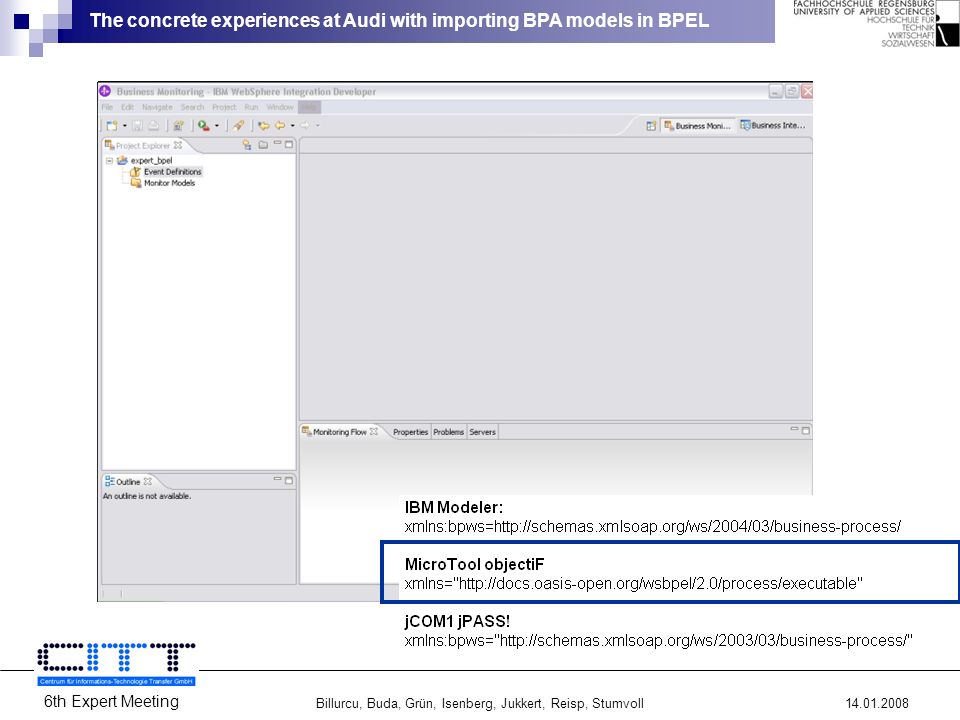
Task: Minimize the Monitoring Flow panel
Action: point(794,429)
